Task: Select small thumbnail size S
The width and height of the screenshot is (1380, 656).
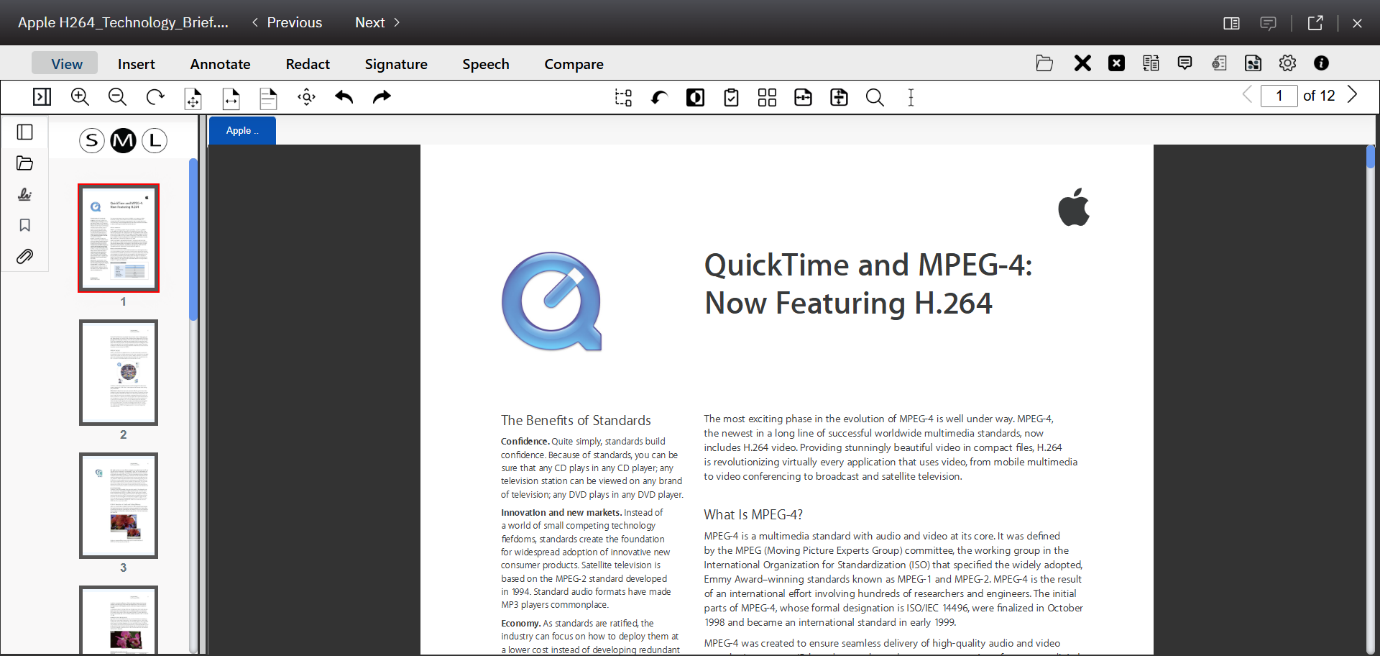Action: [x=92, y=141]
